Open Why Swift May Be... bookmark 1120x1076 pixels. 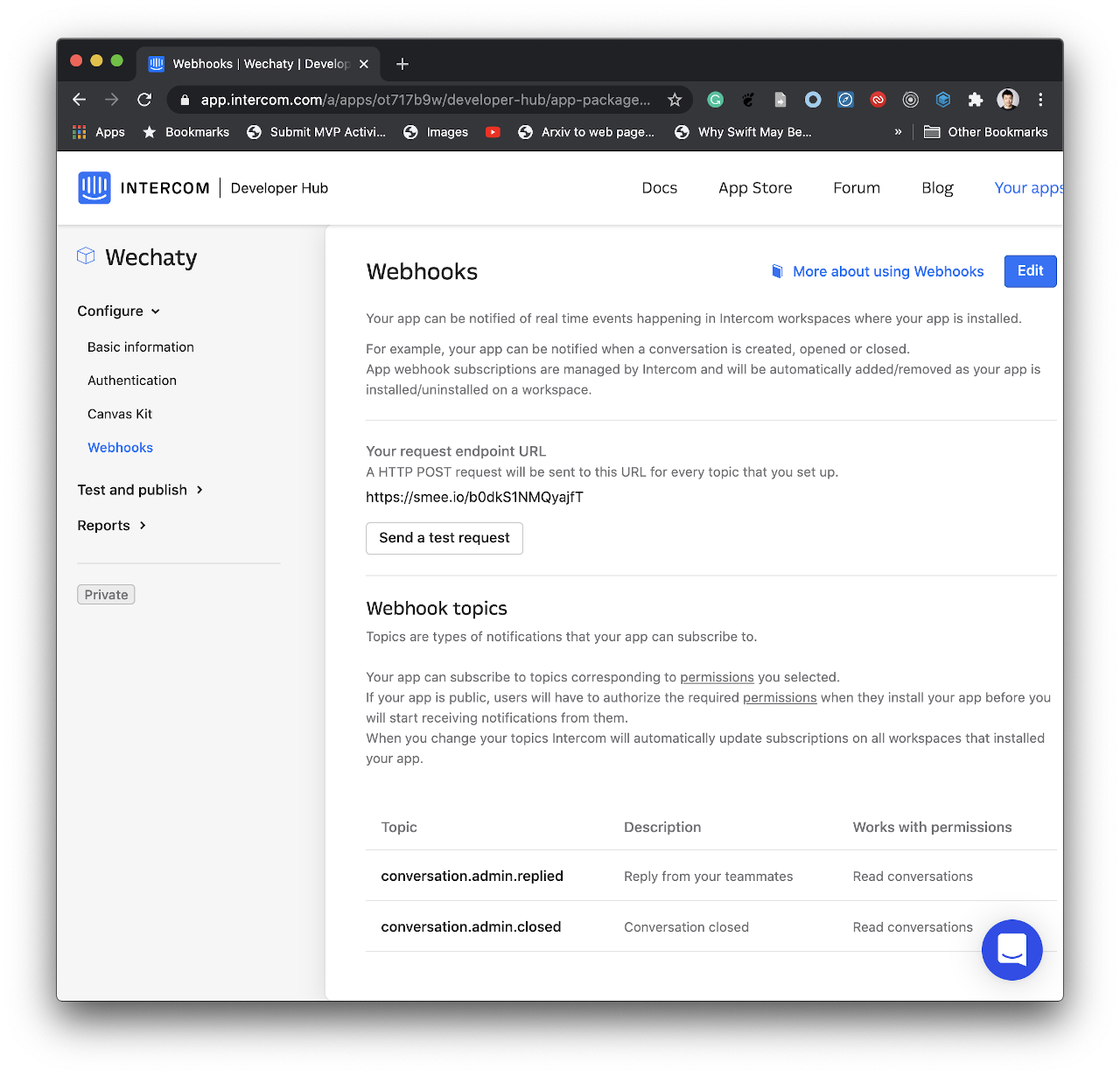tap(743, 132)
